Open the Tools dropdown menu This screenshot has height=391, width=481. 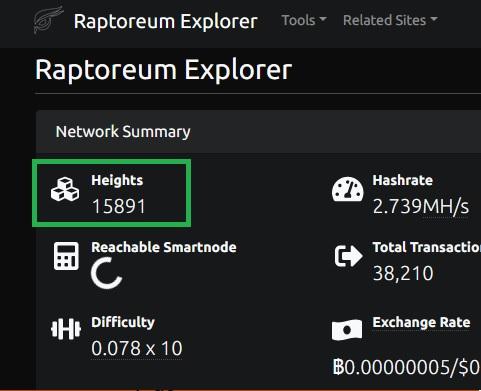click(x=304, y=20)
